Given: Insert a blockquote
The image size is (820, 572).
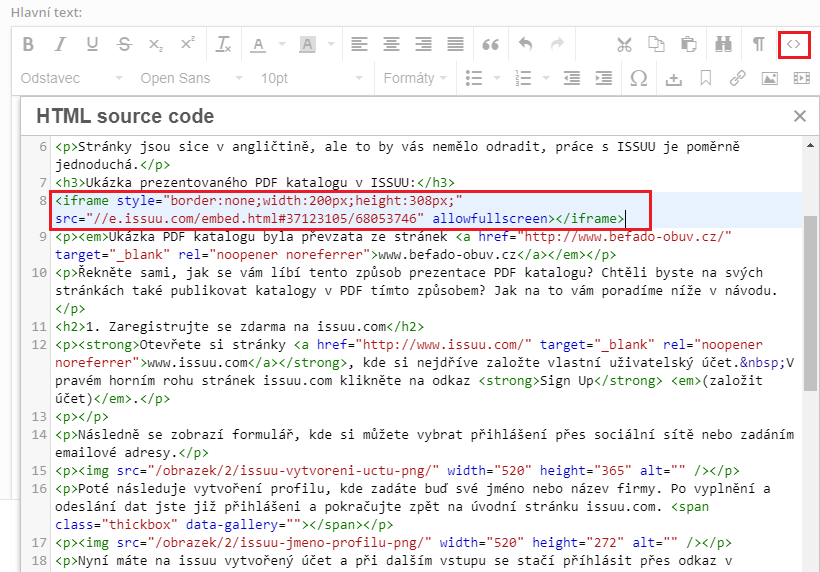Looking at the screenshot, I should click(x=490, y=45).
